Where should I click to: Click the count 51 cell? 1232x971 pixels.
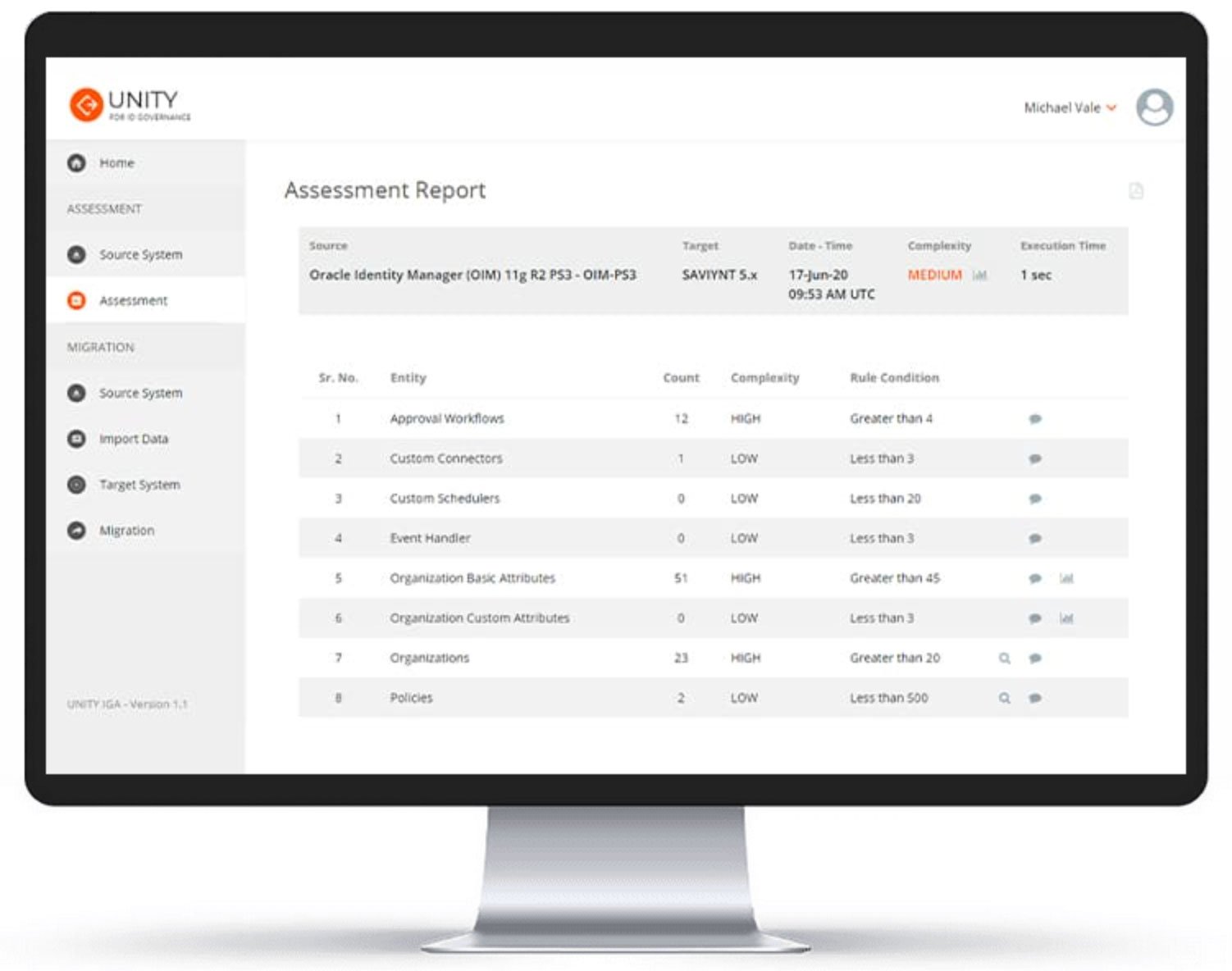click(681, 578)
